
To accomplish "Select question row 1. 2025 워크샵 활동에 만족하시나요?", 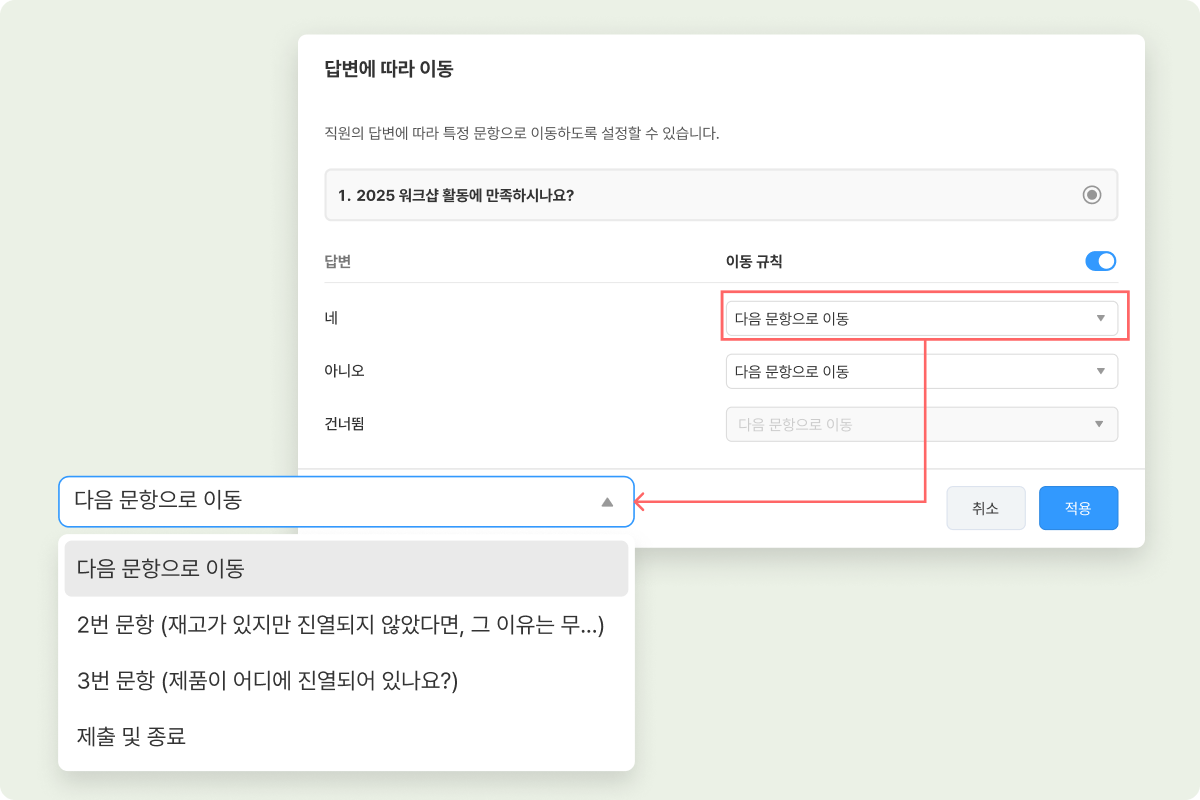I will (721, 194).
